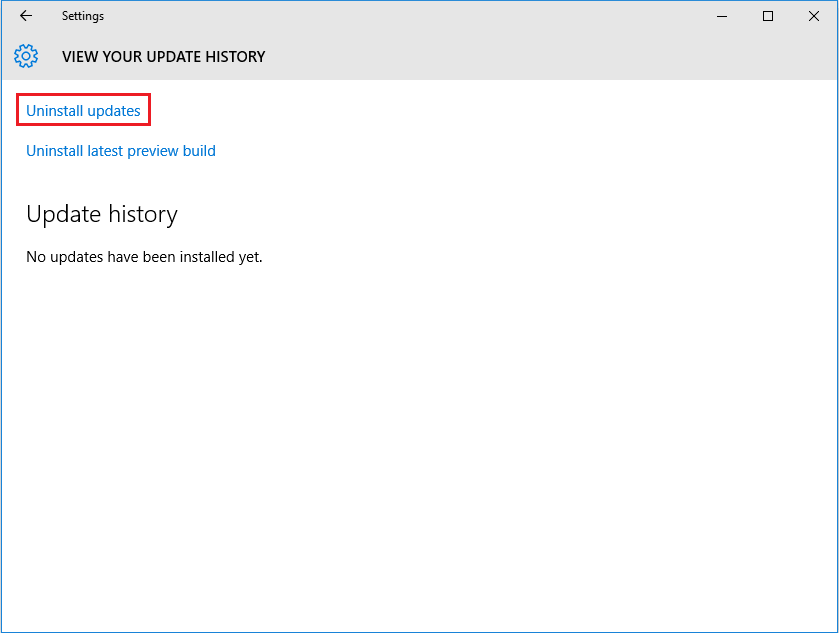
Task: Maximize the Settings window
Action: (x=767, y=16)
